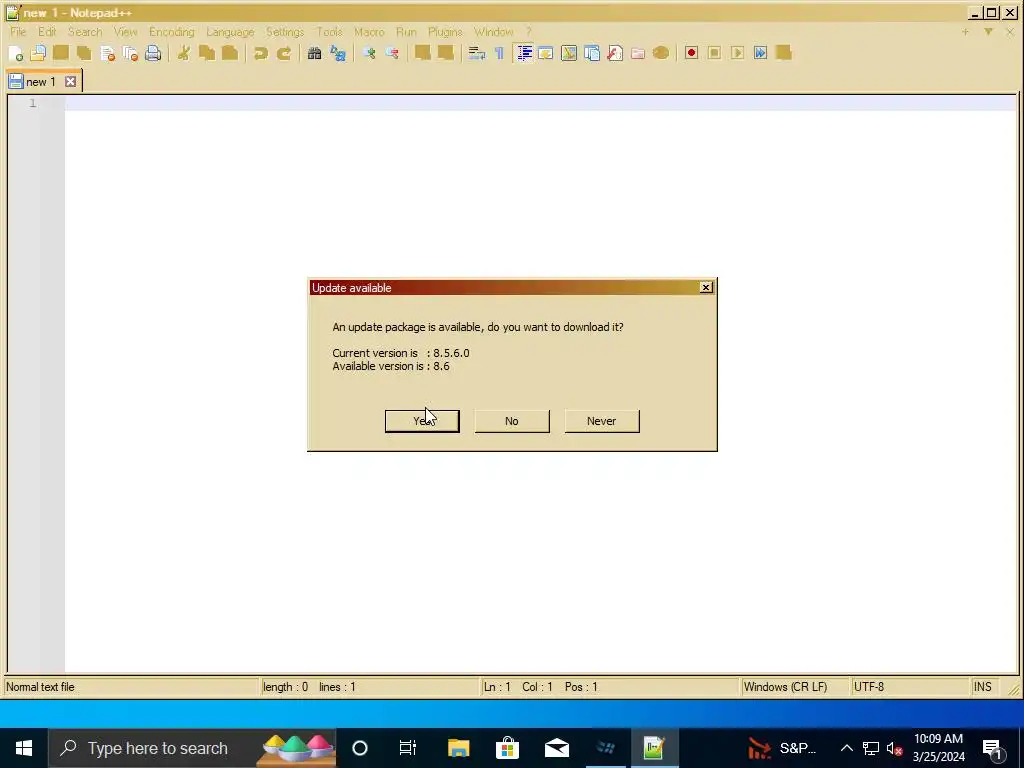Click the Save Recorded Macro icon
This screenshot has height=768, width=1024.
click(784, 54)
